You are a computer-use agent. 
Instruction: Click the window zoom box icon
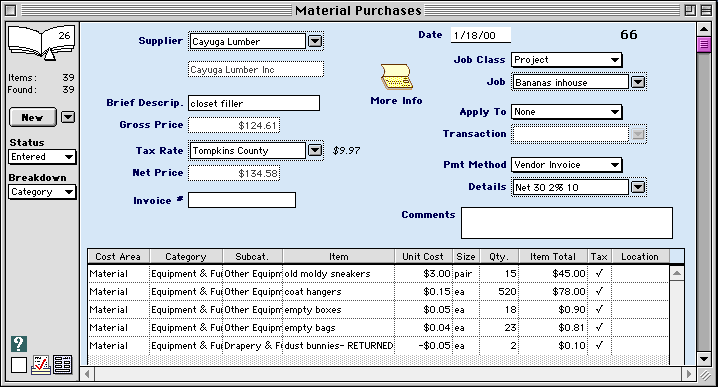(690, 10)
